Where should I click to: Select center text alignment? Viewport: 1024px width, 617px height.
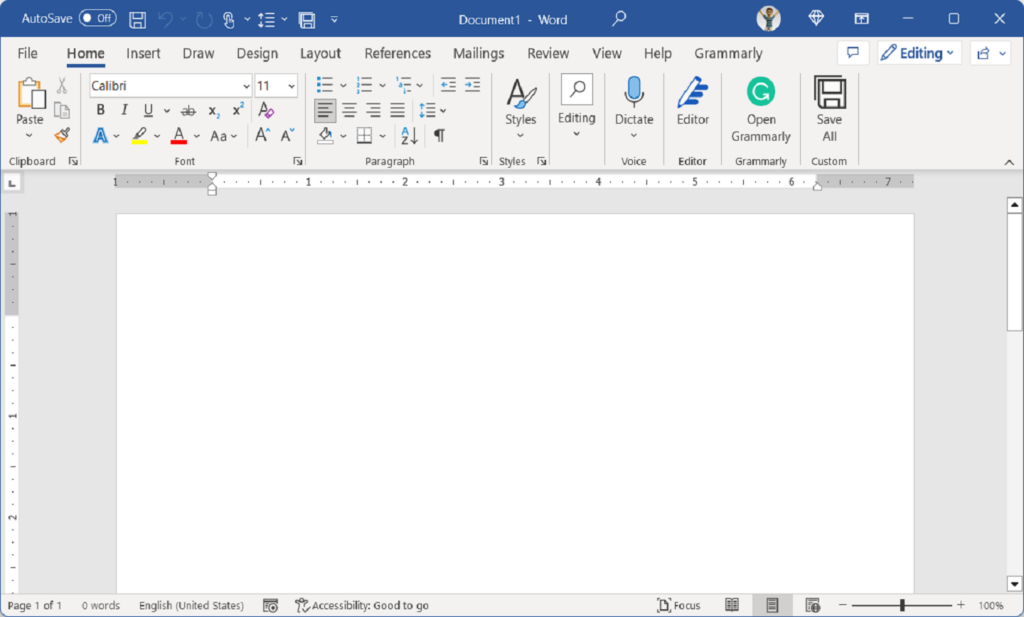(348, 110)
